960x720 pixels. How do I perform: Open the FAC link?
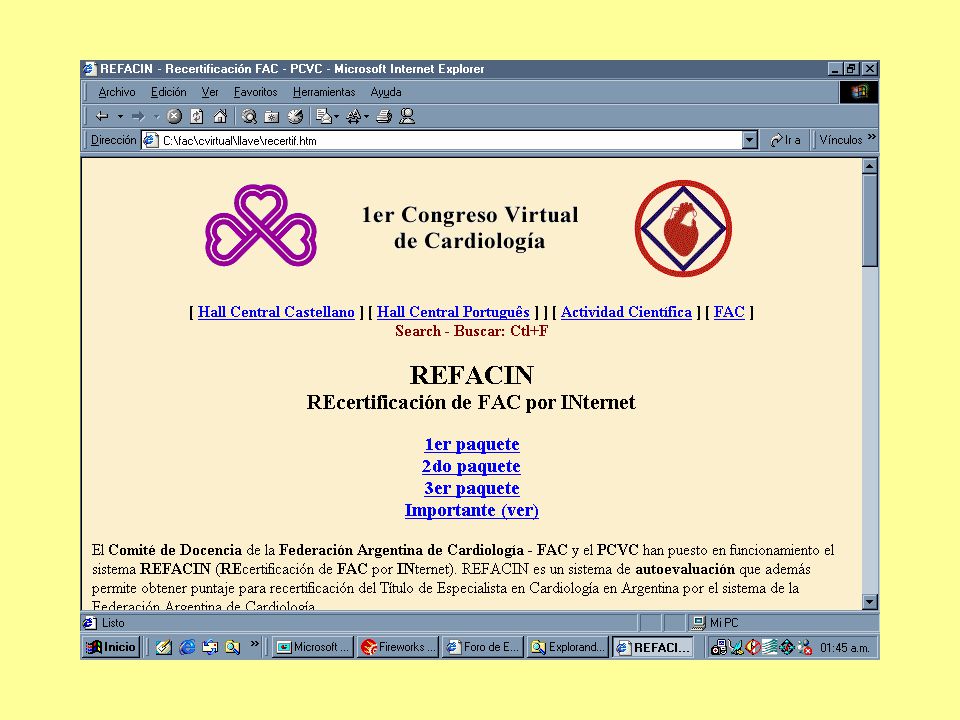pos(729,312)
